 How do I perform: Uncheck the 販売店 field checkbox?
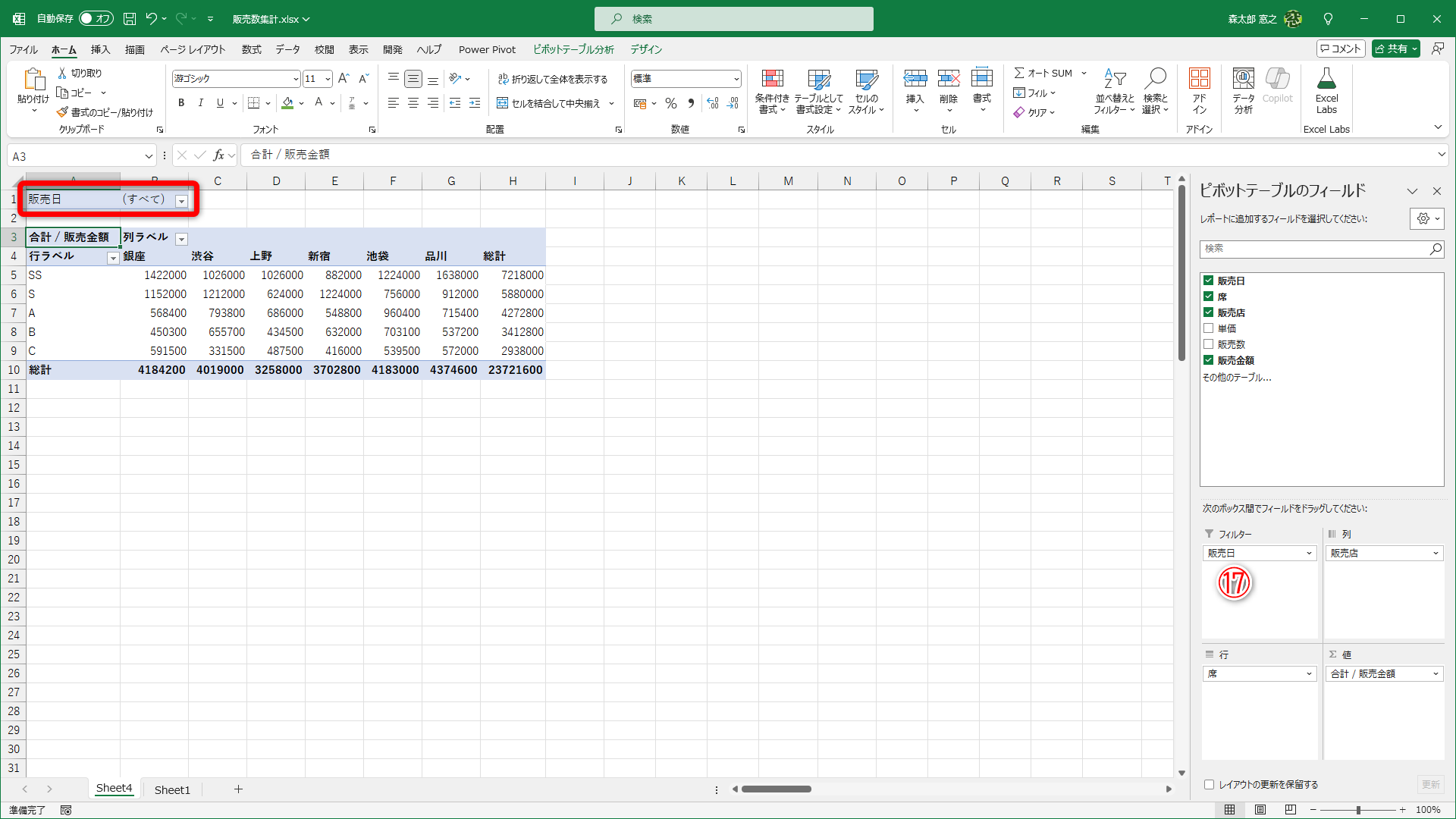point(1209,312)
